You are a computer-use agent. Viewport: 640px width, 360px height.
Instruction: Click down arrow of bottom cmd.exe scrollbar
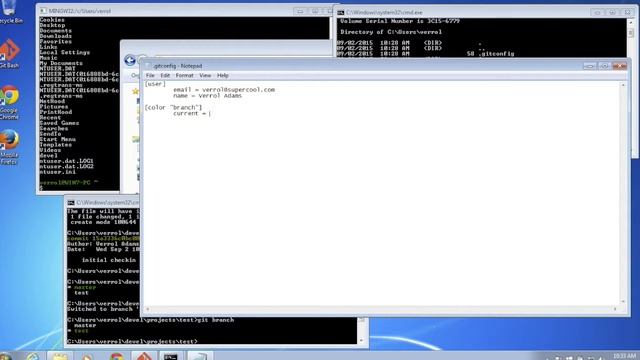[361, 340]
